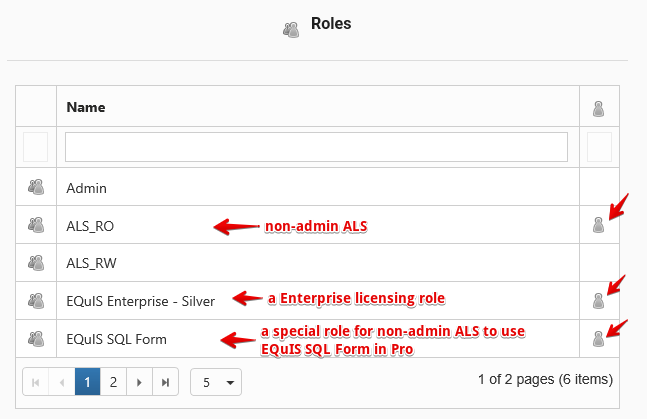Open the page size dropdown showing 5
This screenshot has height=419, width=647.
pos(216,382)
